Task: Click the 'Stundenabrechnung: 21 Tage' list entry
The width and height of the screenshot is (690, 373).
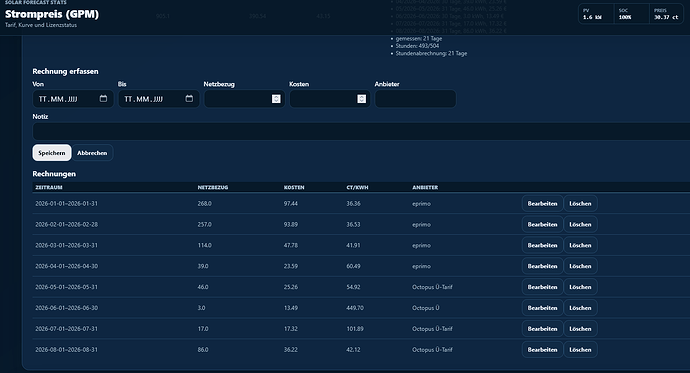Action: click(x=431, y=53)
